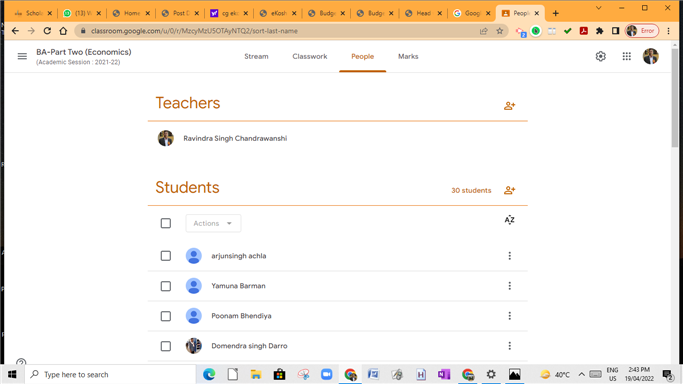The width and height of the screenshot is (683, 384).
Task: Bookmark this page with the star
Action: coord(500,31)
